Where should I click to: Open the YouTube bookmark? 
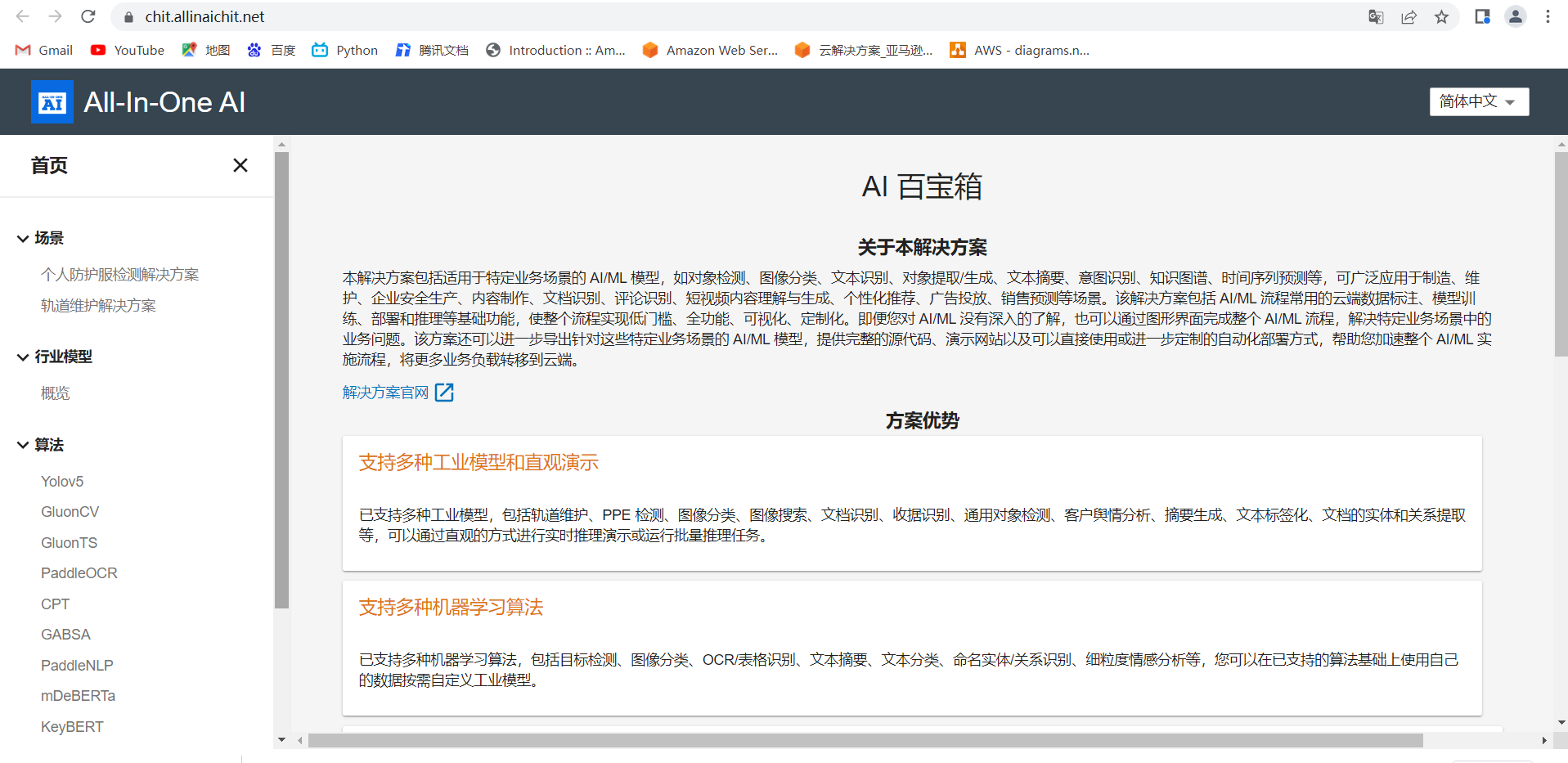coord(128,50)
